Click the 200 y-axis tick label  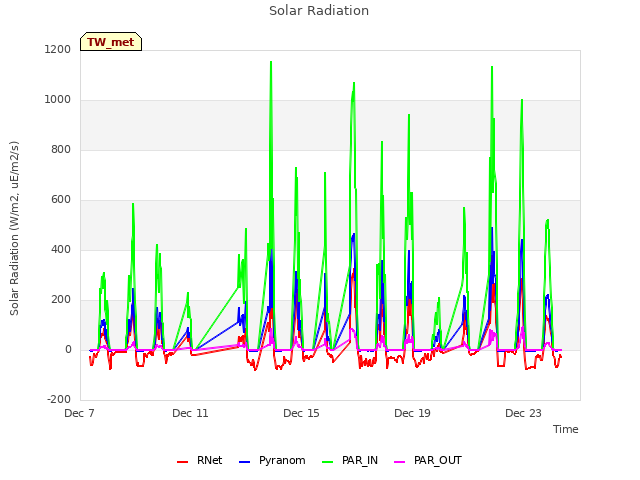coord(61,300)
